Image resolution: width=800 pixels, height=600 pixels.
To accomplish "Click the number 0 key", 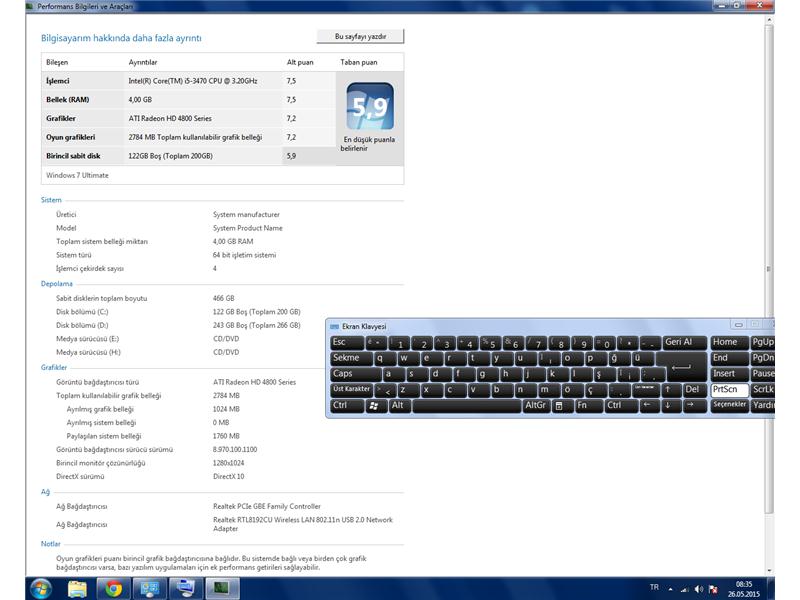I will point(605,342).
